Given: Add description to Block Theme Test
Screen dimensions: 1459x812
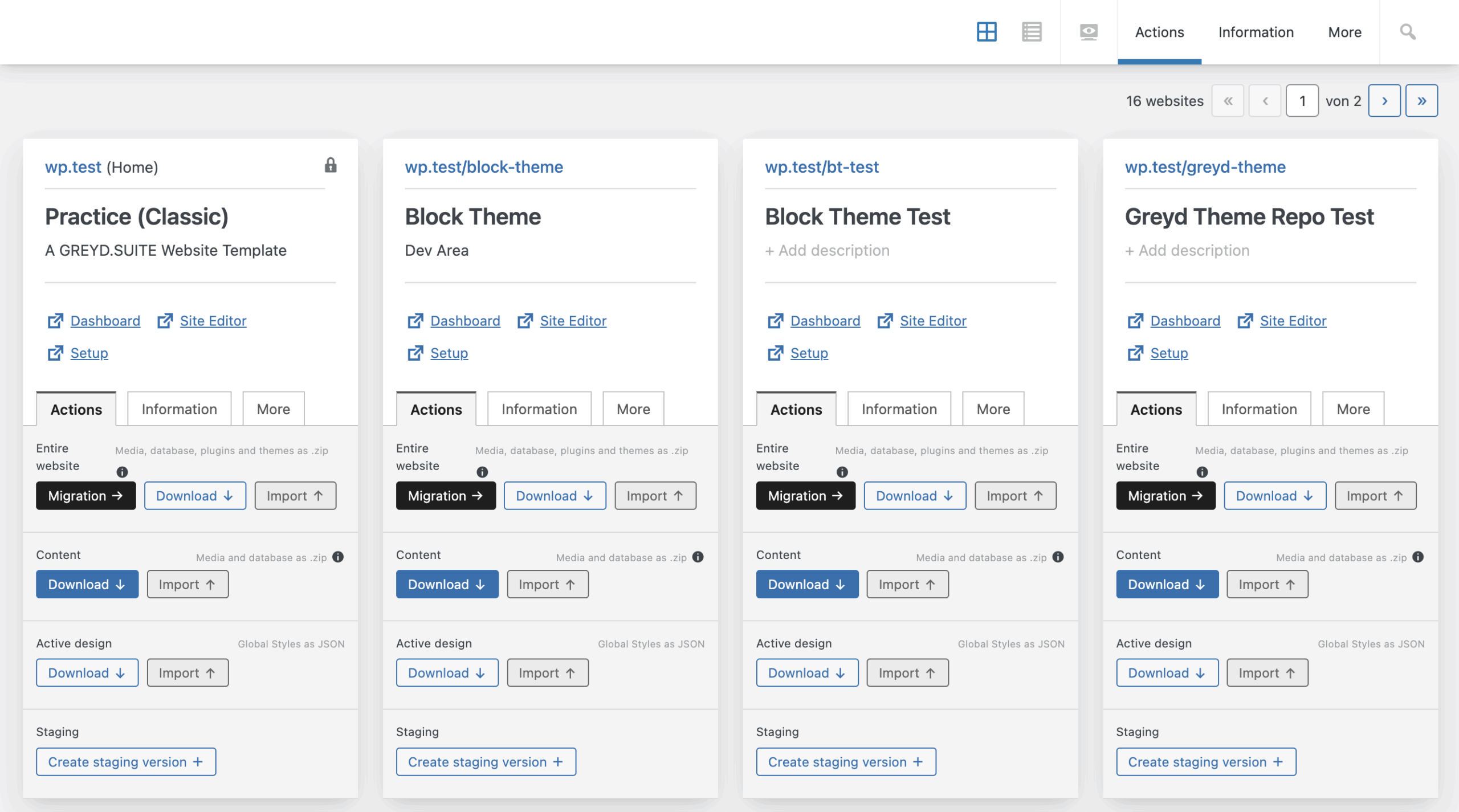Looking at the screenshot, I should coord(827,250).
